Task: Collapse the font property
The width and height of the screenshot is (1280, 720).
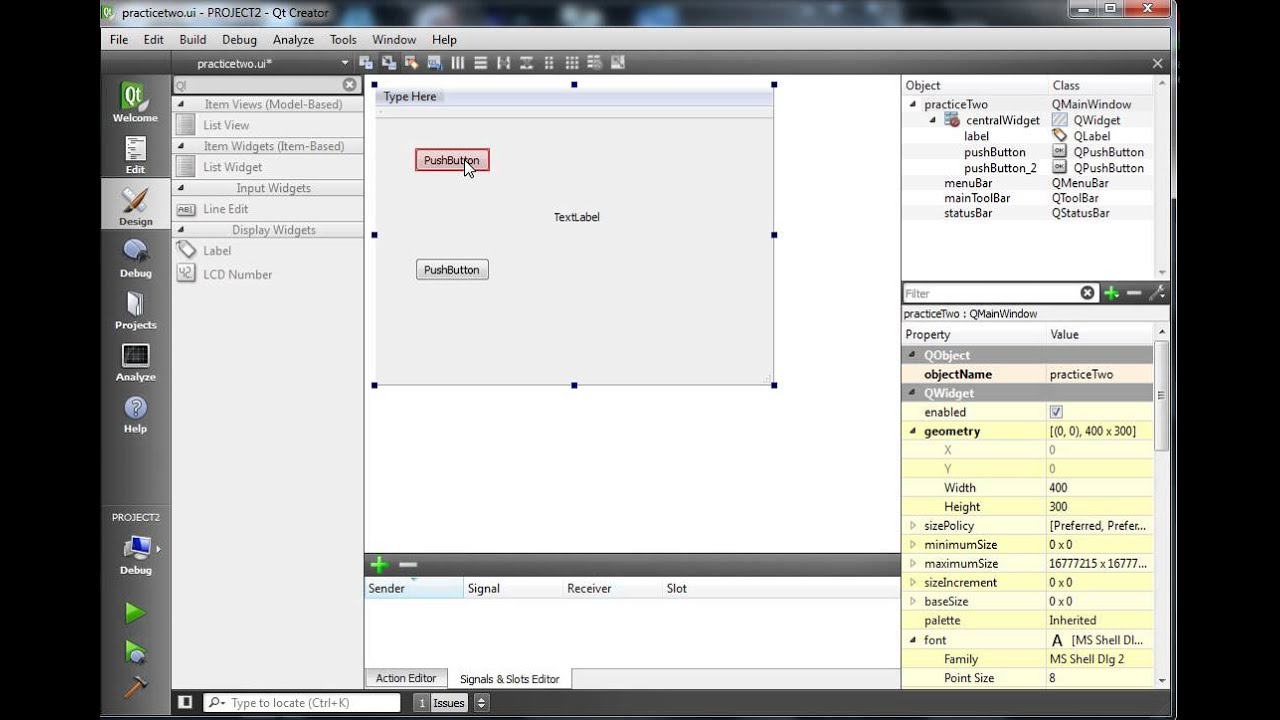Action: point(912,640)
